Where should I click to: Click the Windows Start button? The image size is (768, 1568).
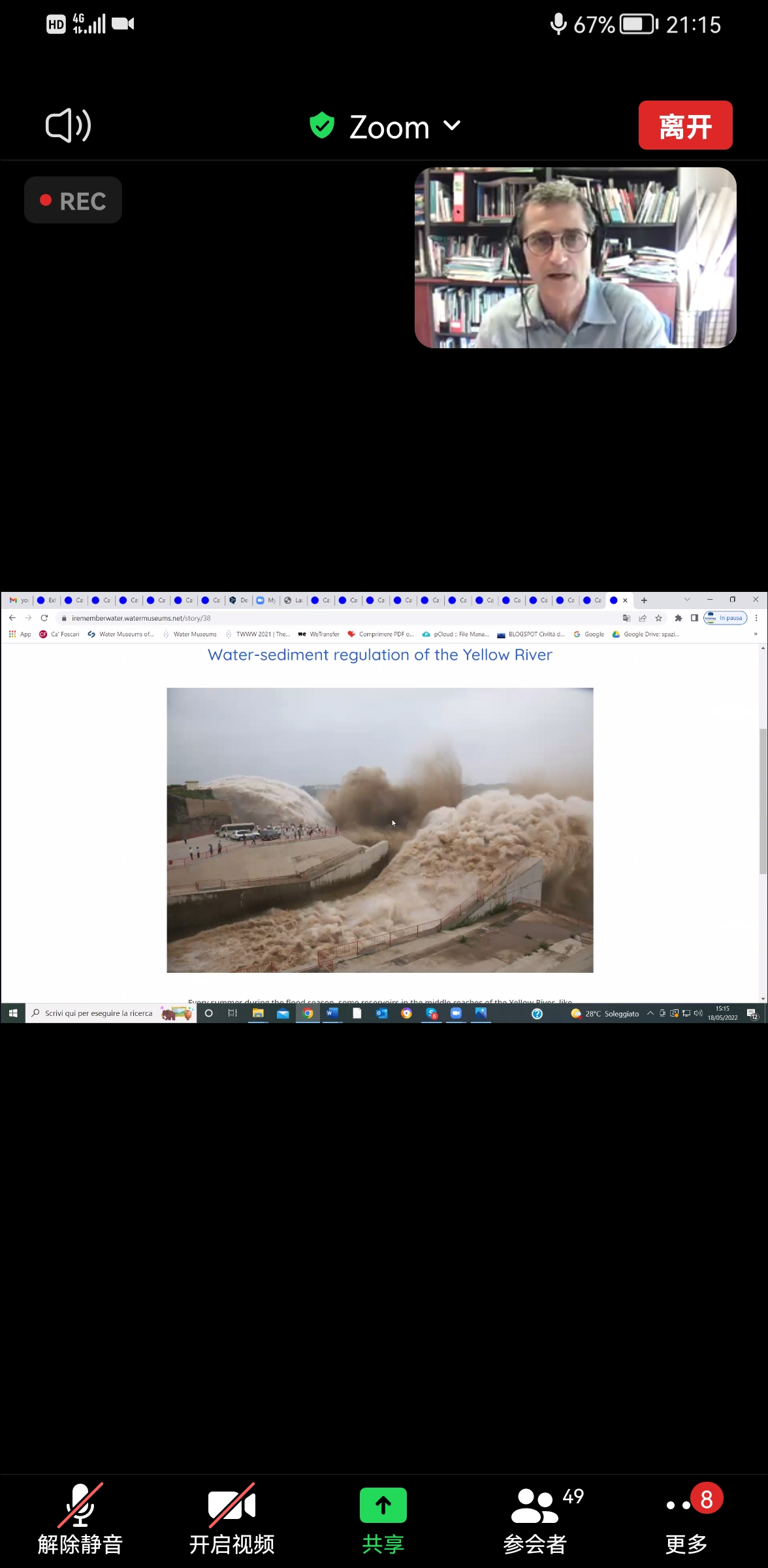point(13,1013)
